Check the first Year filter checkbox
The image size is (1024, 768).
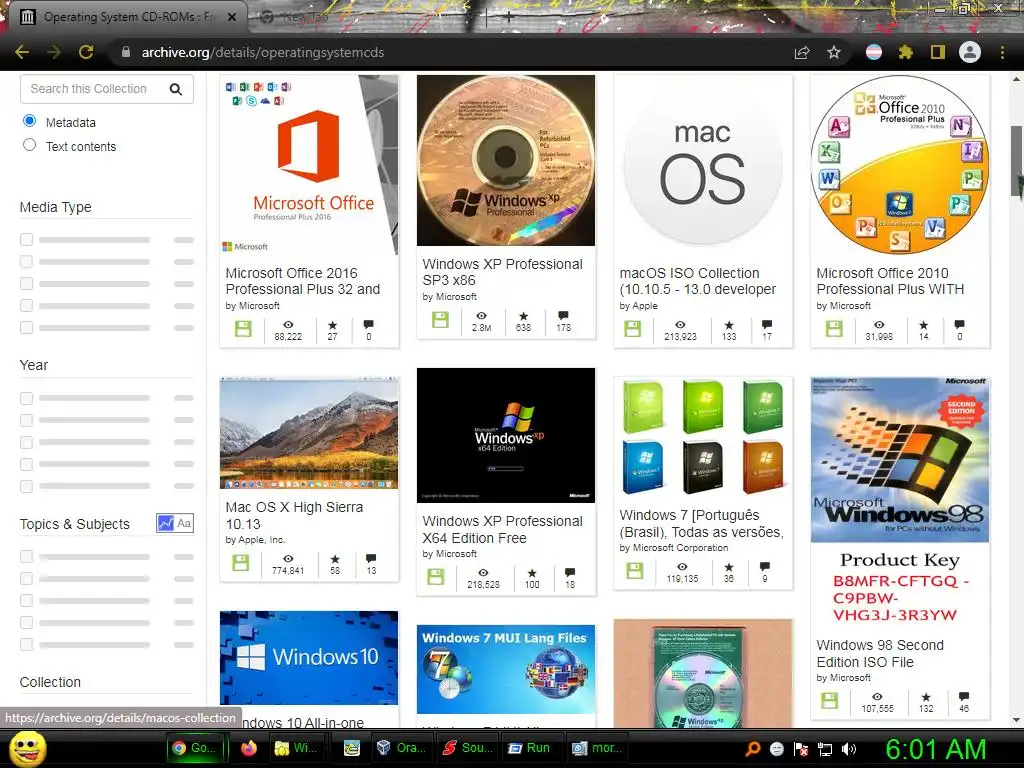26,398
